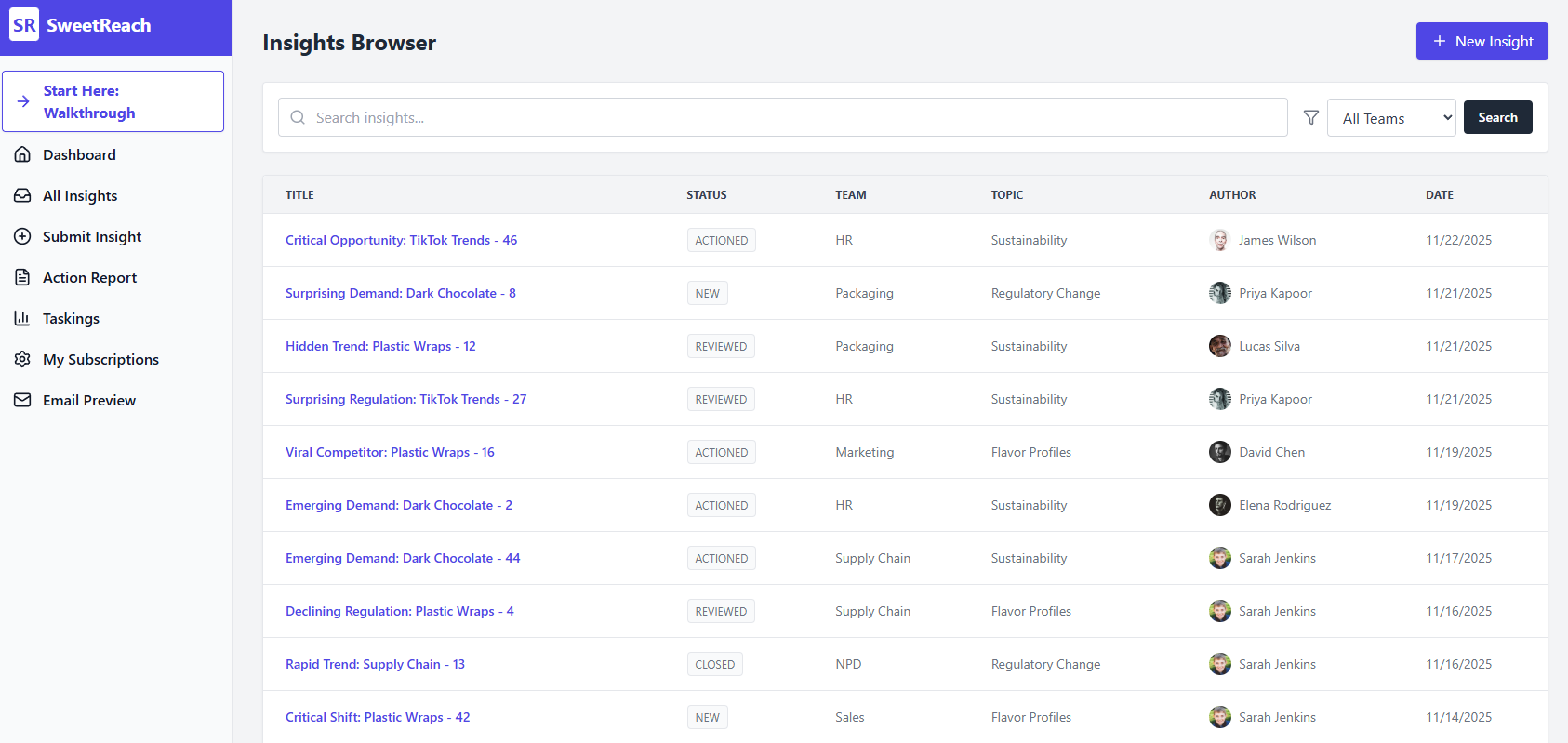This screenshot has width=1568, height=743.
Task: Click the All Insights inbox icon
Action: tap(22, 195)
